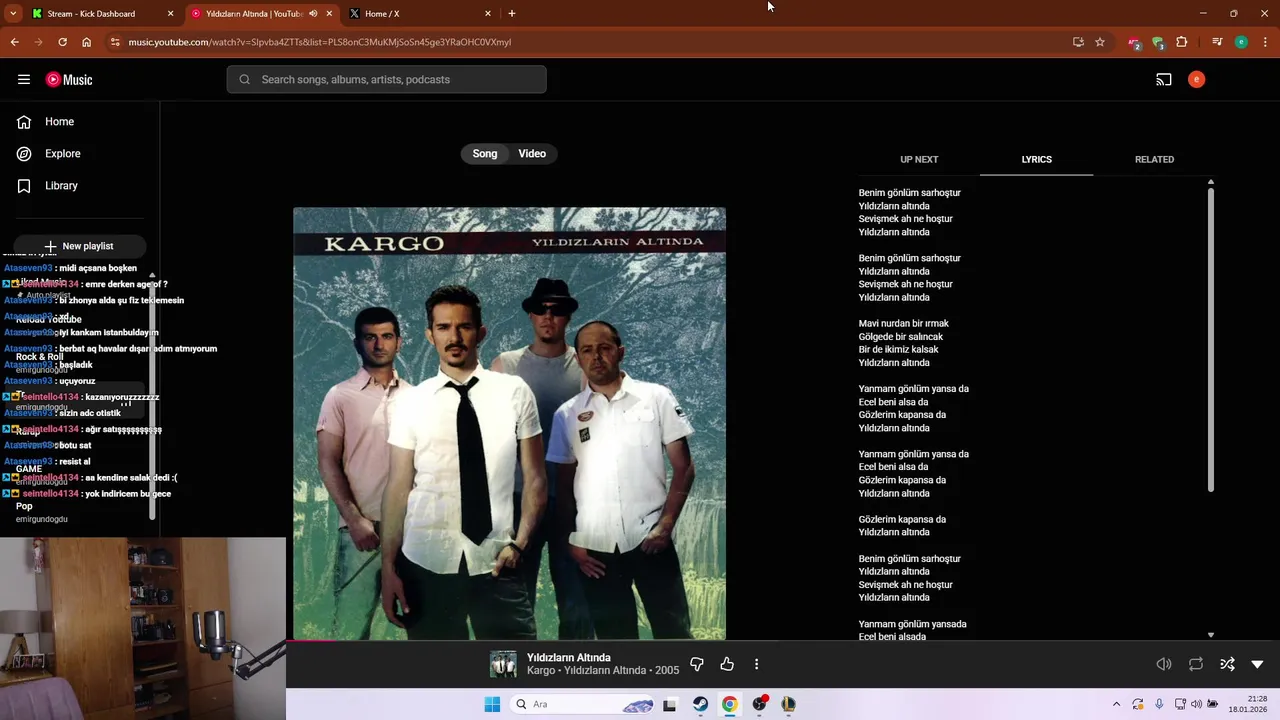Open the AdBlock extension icon
Viewport: 1280px width, 720px height.
[1133, 42]
